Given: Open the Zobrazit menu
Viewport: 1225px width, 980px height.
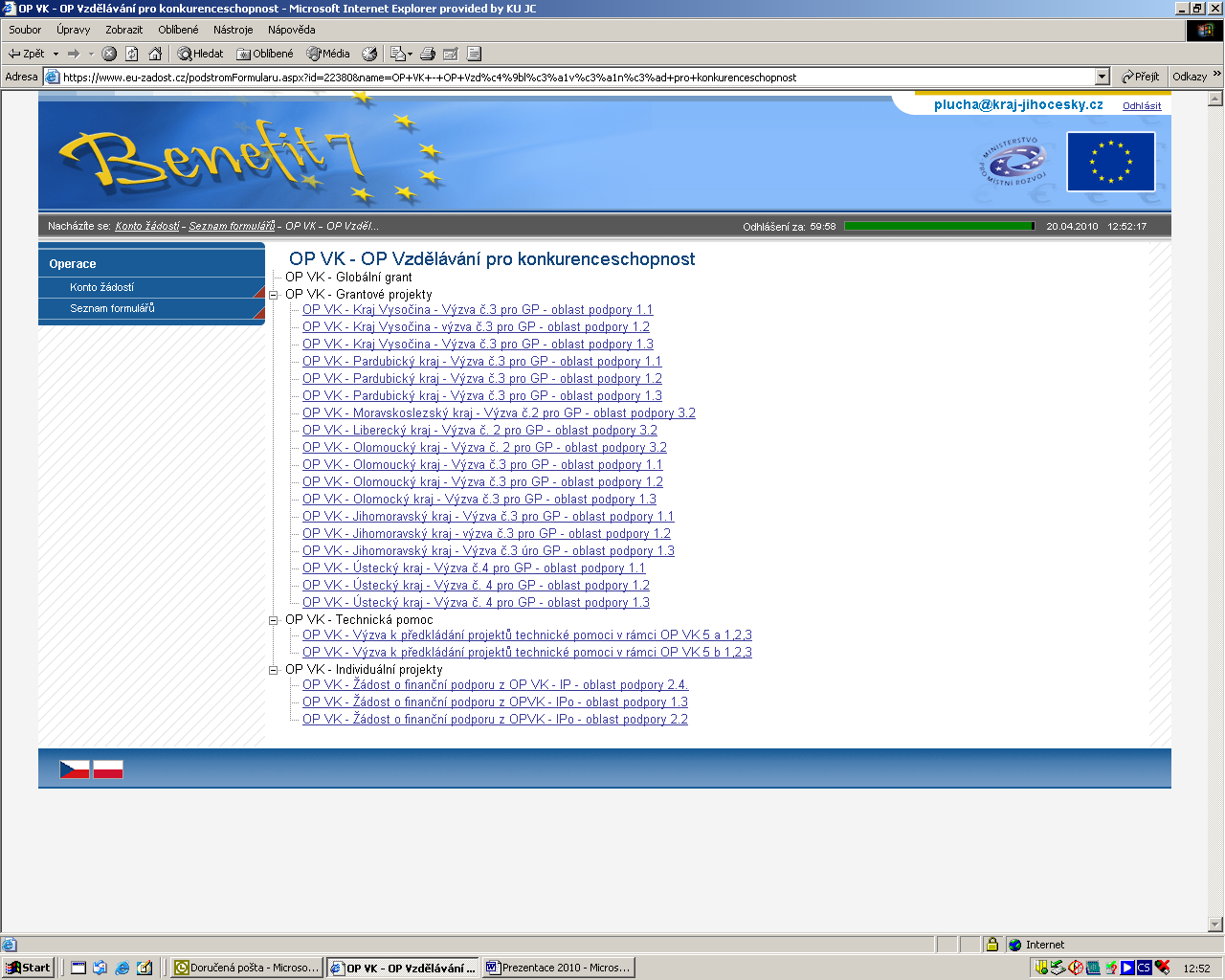Looking at the screenshot, I should [x=124, y=30].
